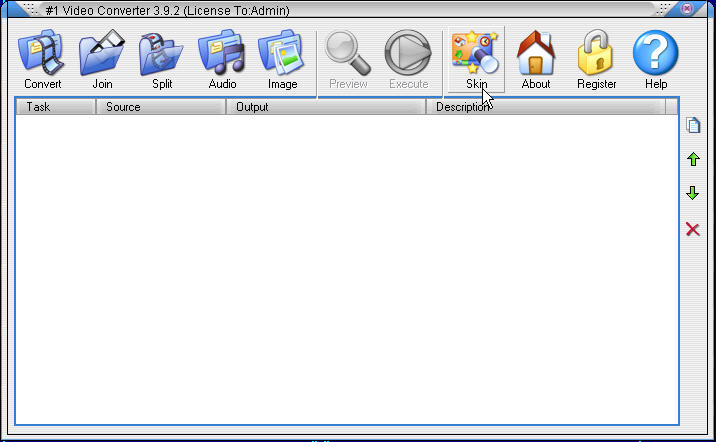Choose the Image toolbar icon
This screenshot has height=442, width=716.
pyautogui.click(x=282, y=60)
